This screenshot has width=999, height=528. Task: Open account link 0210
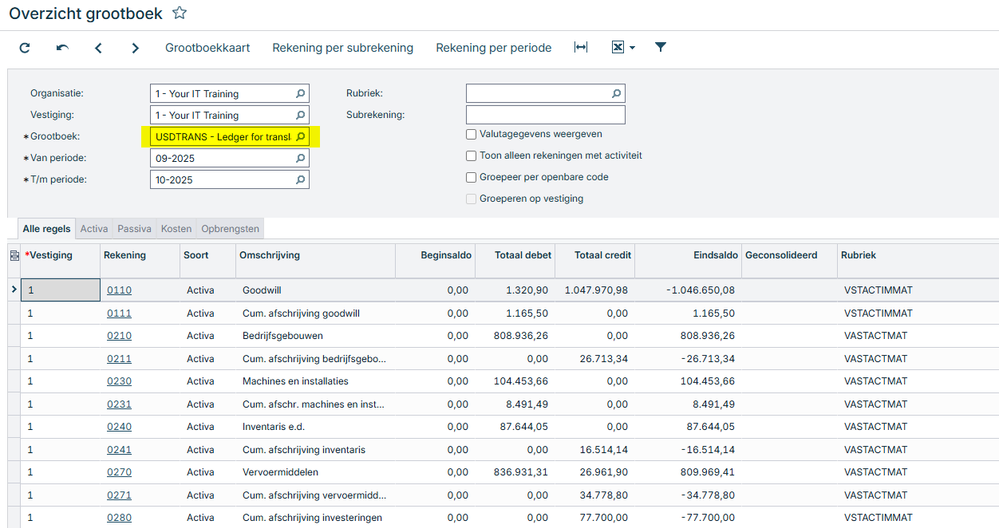click(x=119, y=336)
